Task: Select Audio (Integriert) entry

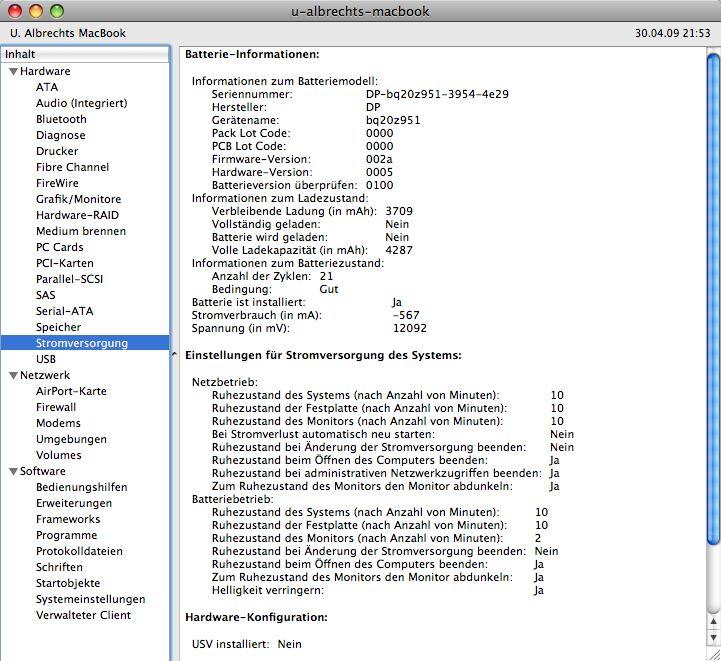Action: (81, 103)
